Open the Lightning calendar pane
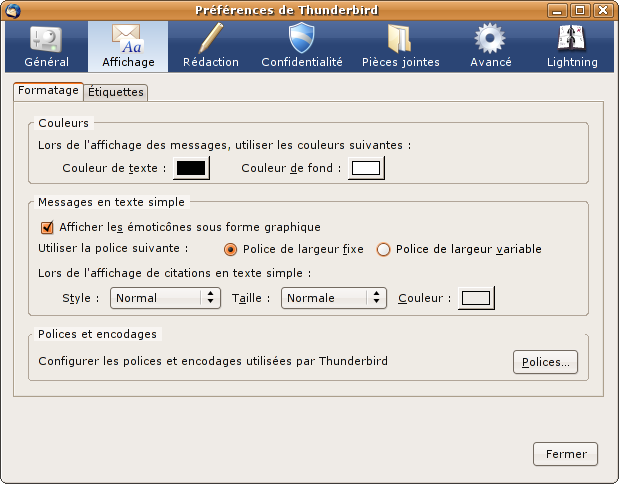The image size is (619, 484). [x=572, y=47]
